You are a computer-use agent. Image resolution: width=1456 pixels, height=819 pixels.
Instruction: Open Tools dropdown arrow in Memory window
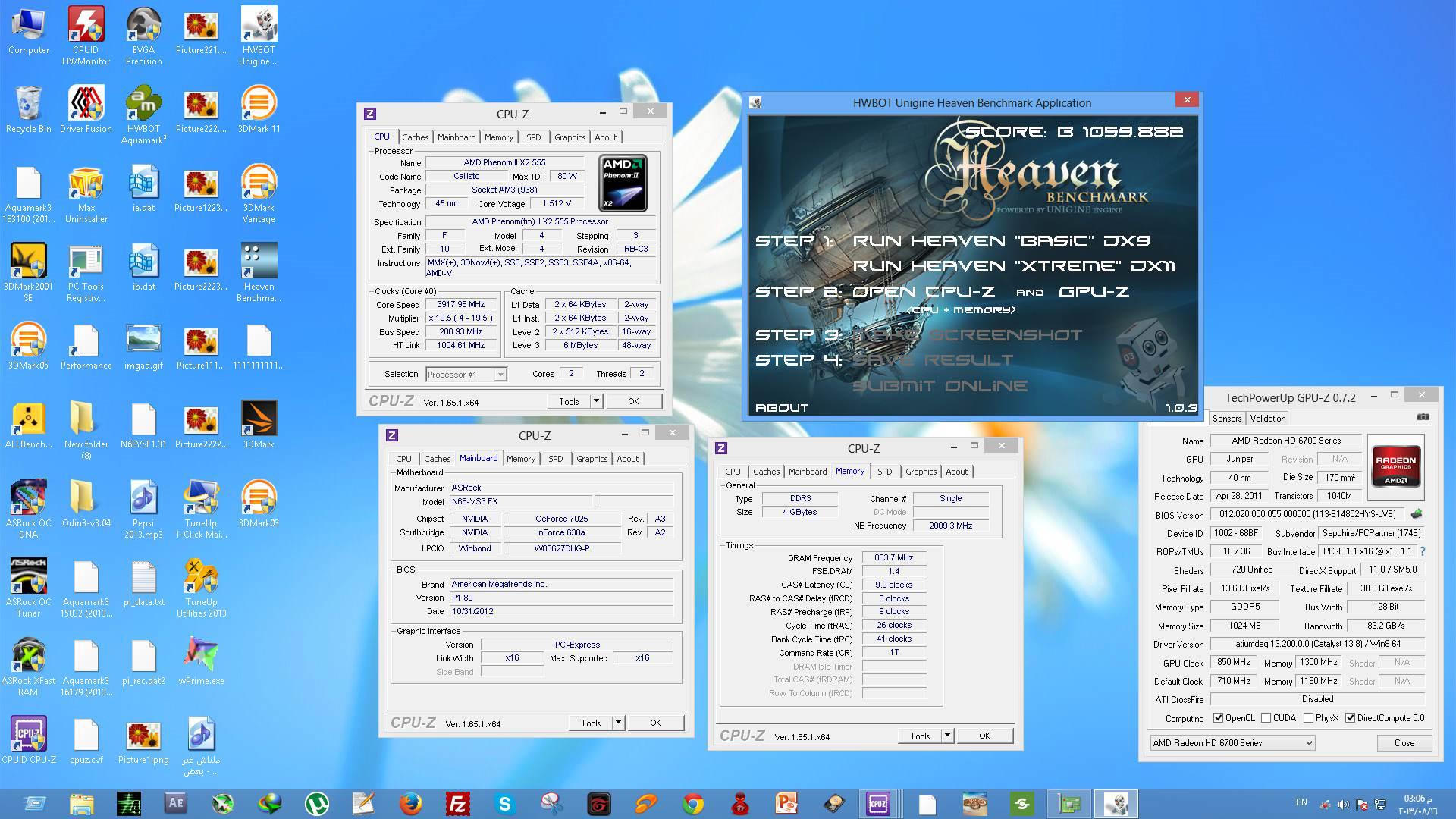click(947, 736)
